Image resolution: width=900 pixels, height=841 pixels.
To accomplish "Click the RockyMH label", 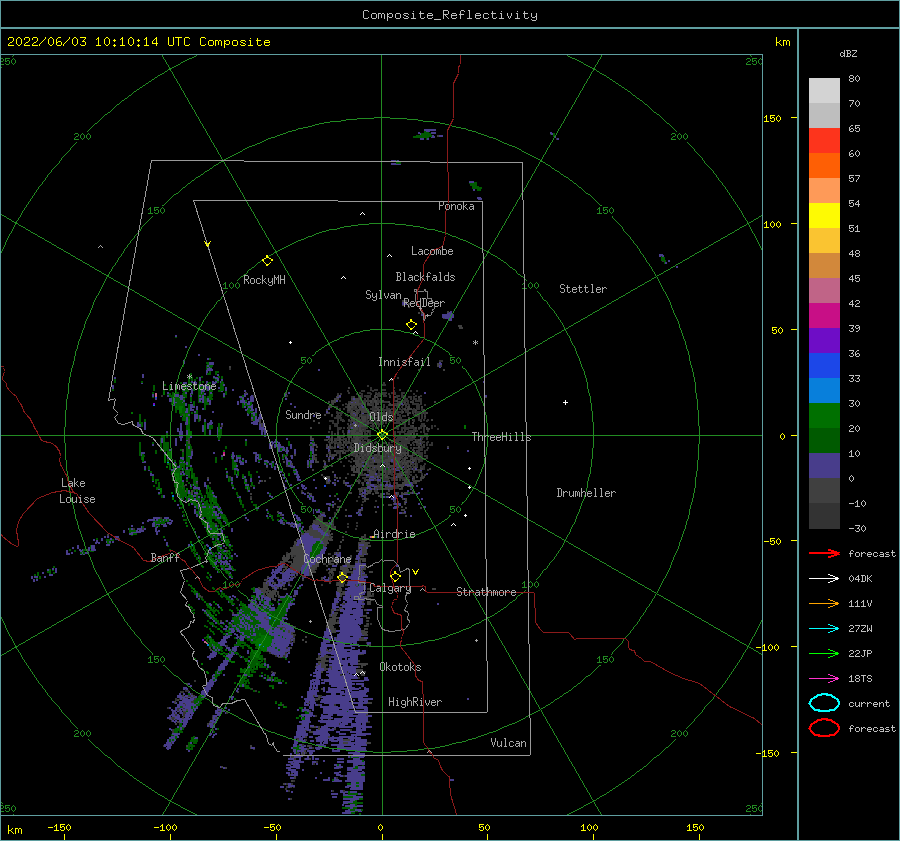I will 264,280.
